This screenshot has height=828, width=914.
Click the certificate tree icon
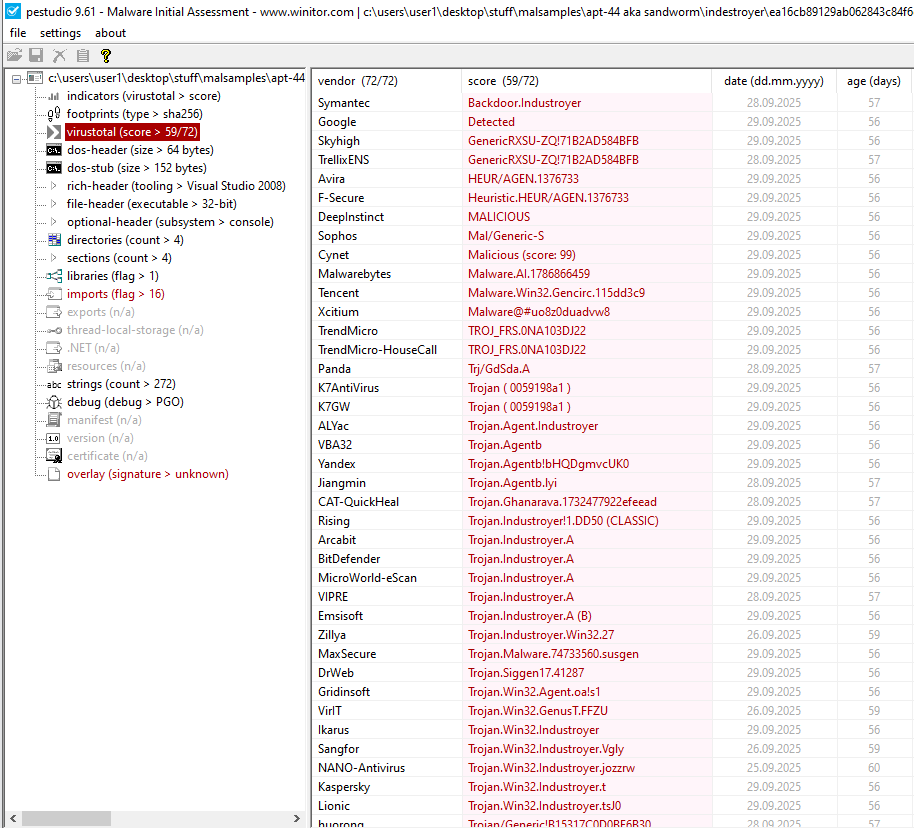click(54, 456)
